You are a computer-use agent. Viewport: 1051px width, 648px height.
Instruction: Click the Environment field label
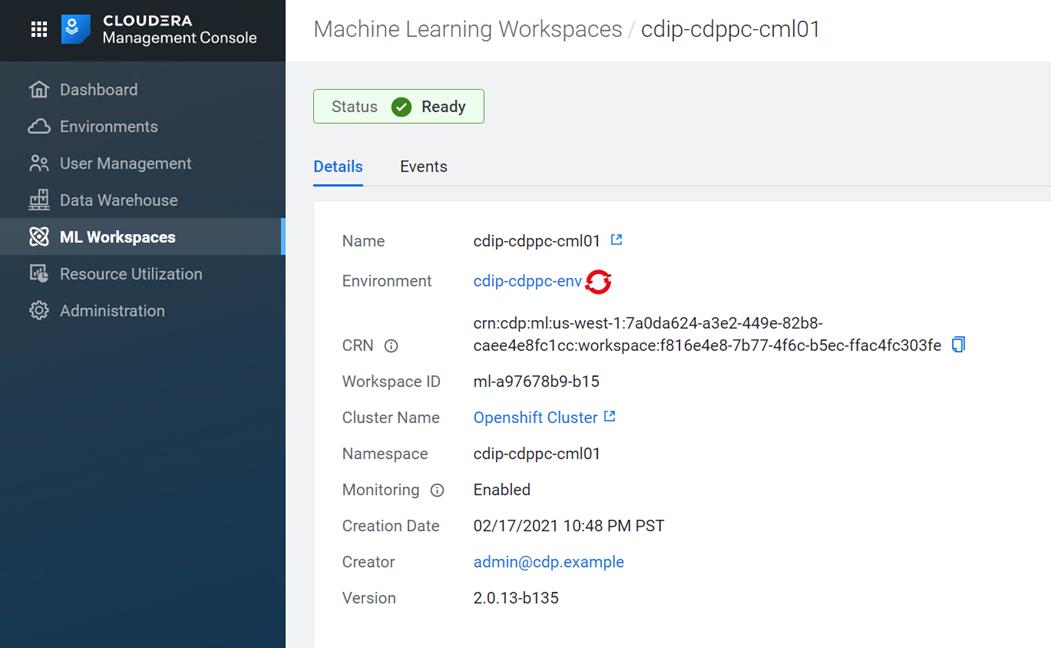click(x=387, y=281)
